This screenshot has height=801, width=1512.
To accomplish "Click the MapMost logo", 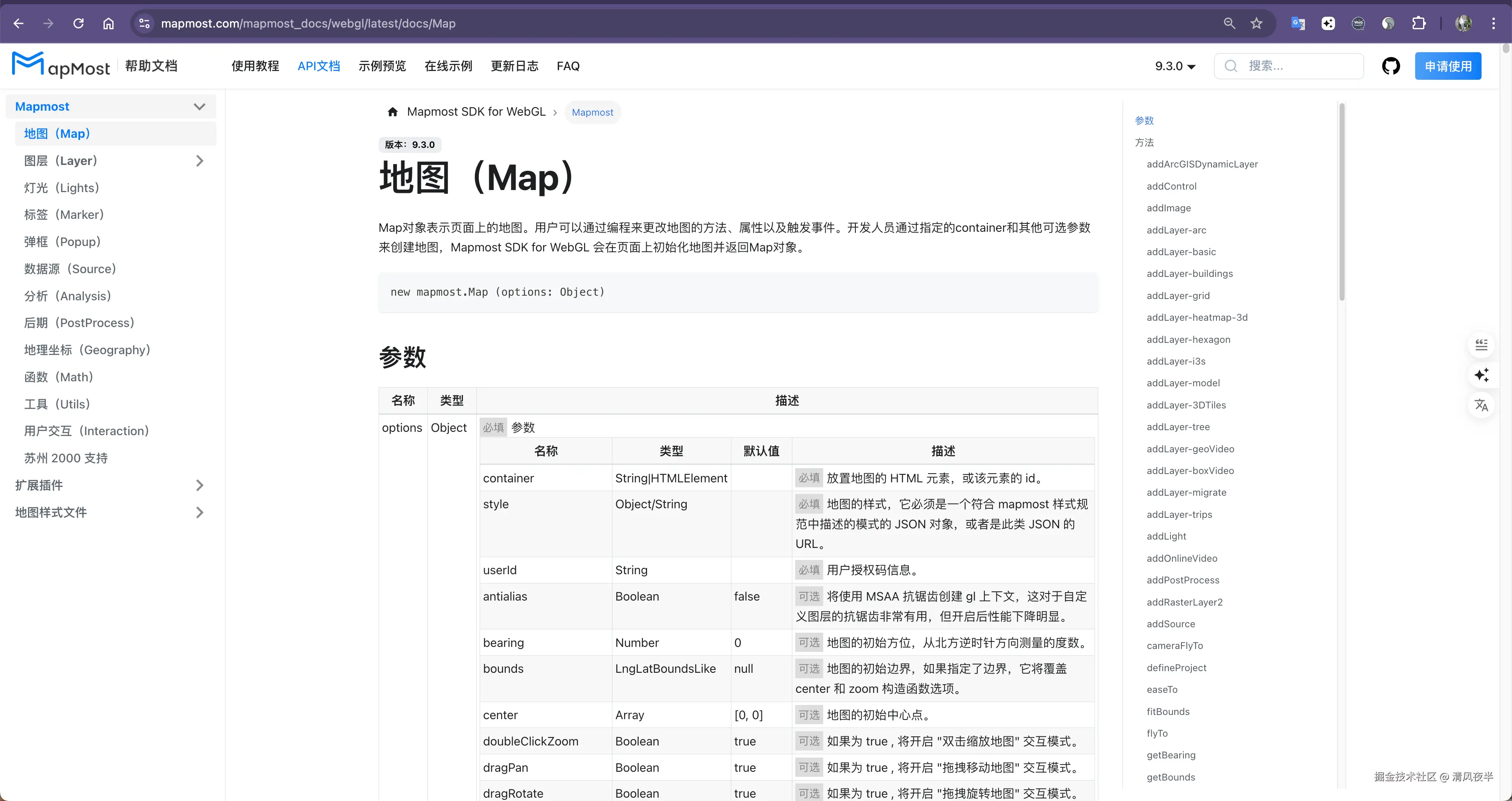I will click(61, 65).
